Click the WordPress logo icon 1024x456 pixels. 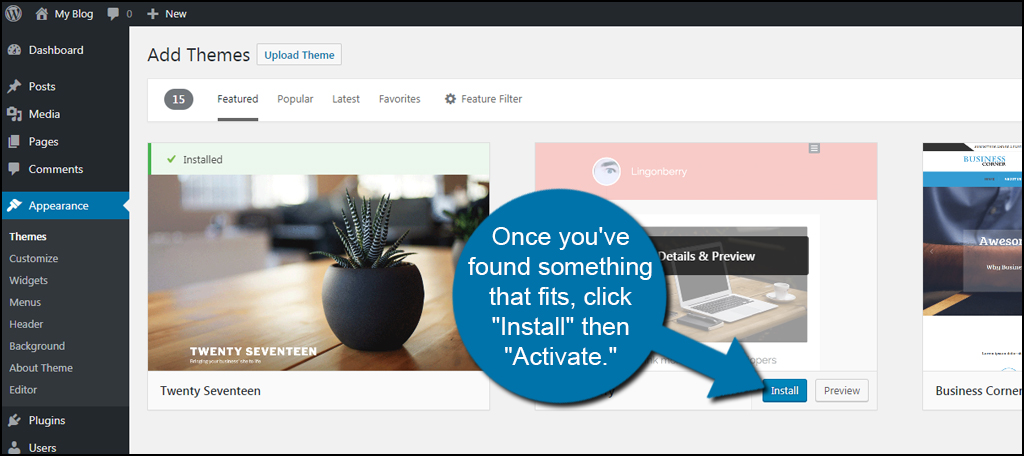[x=14, y=13]
